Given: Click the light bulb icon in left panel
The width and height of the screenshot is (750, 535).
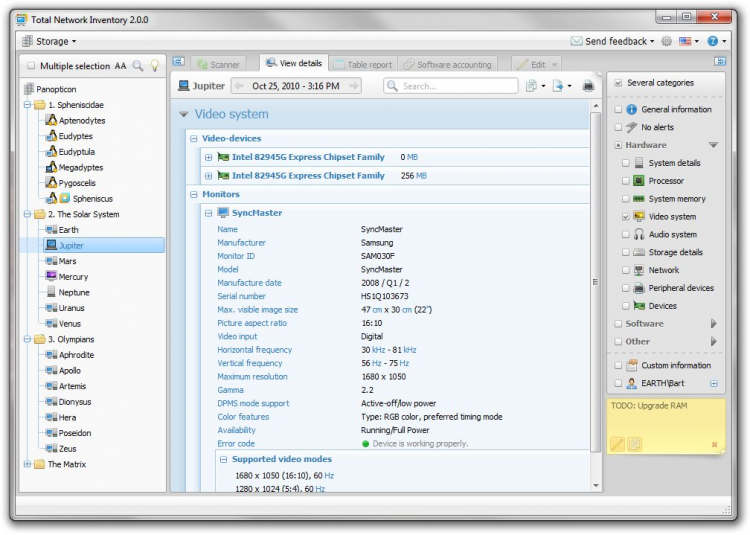Looking at the screenshot, I should [155, 66].
